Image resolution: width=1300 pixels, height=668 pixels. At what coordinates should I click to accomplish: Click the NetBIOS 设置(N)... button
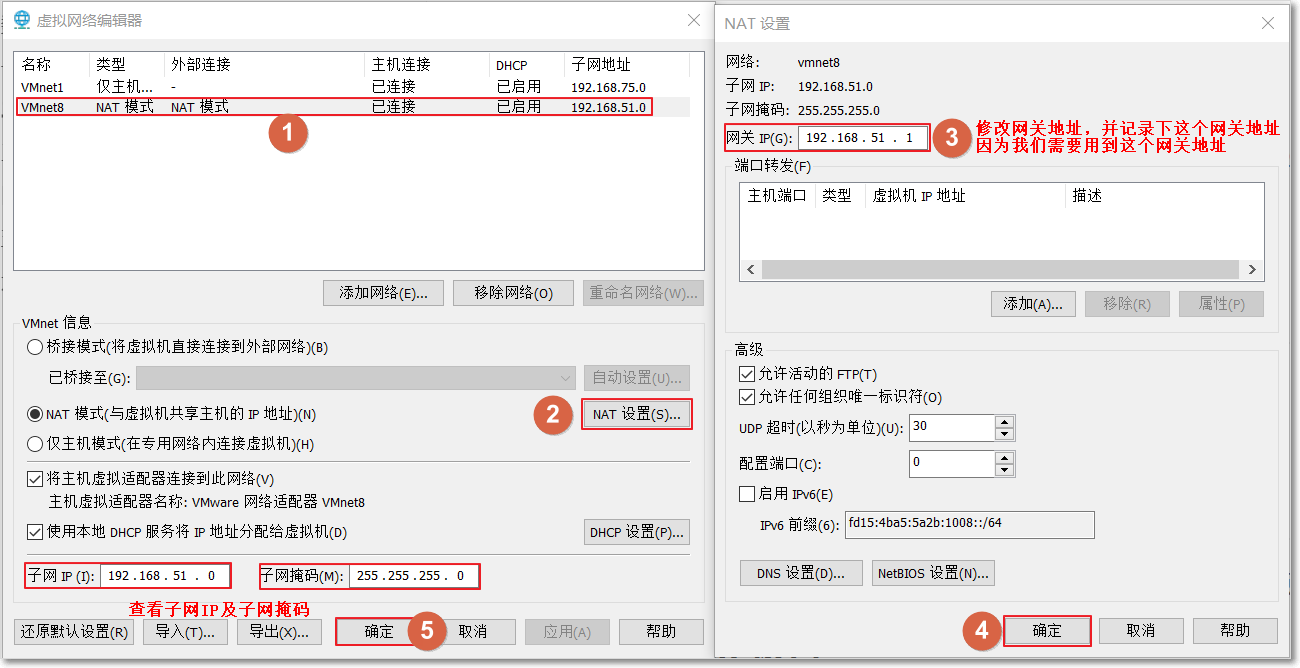(x=933, y=573)
